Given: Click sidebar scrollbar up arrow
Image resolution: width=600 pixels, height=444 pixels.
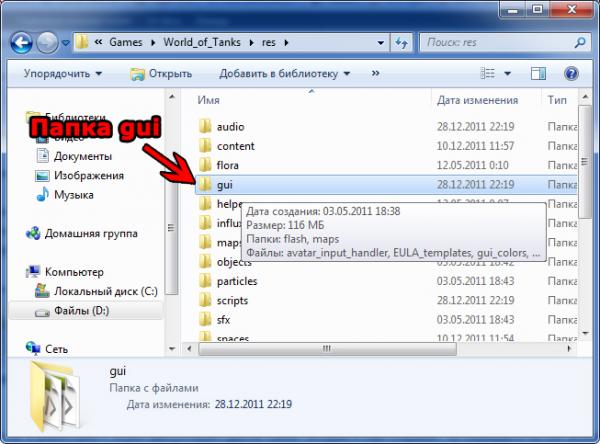Looking at the screenshot, I should [172, 97].
